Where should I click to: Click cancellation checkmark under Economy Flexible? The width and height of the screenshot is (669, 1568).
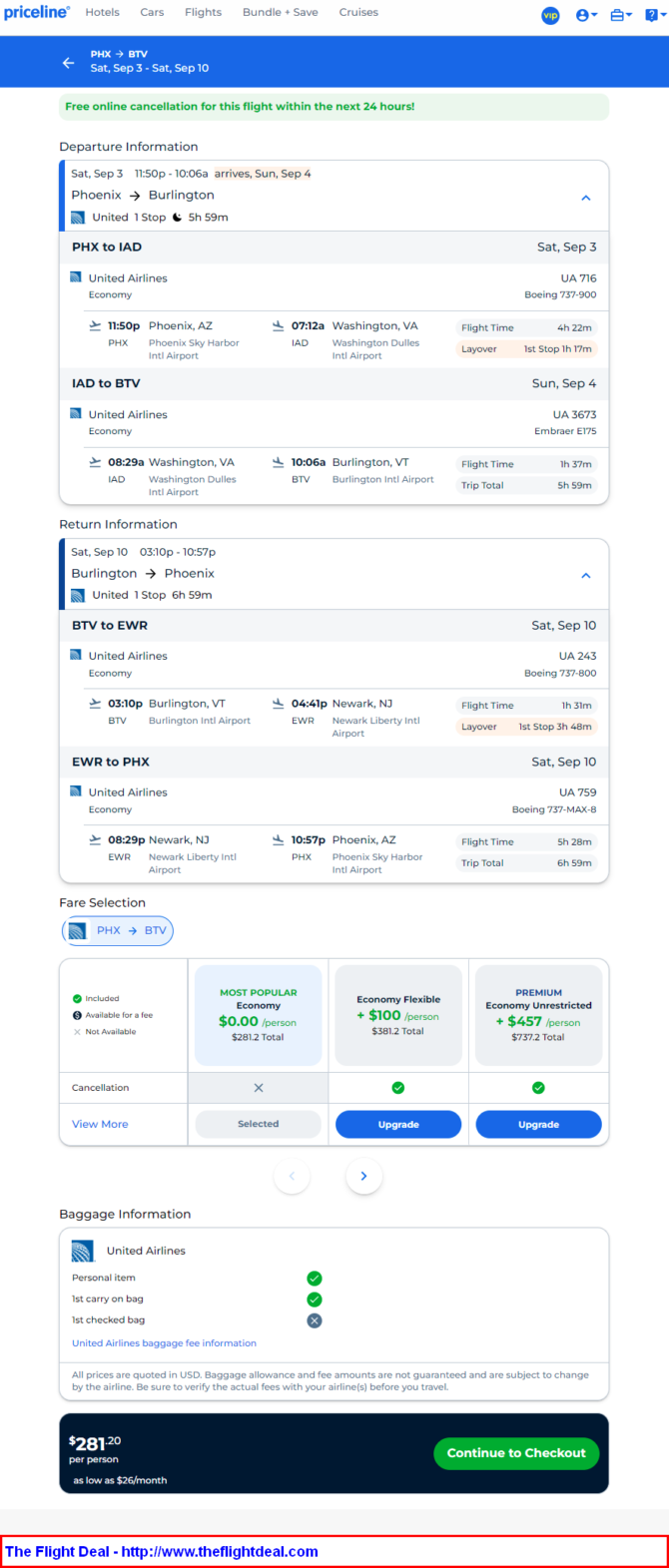[398, 1088]
